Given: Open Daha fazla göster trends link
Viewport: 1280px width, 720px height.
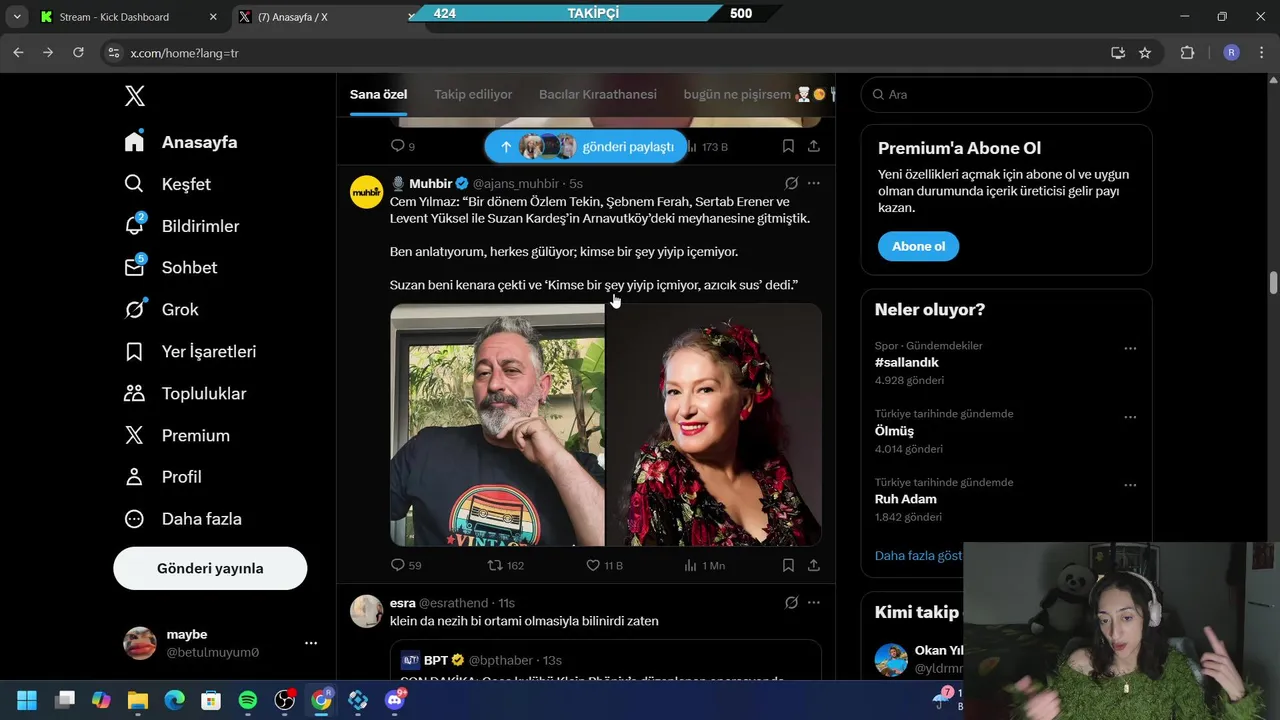Looking at the screenshot, I should (x=919, y=555).
